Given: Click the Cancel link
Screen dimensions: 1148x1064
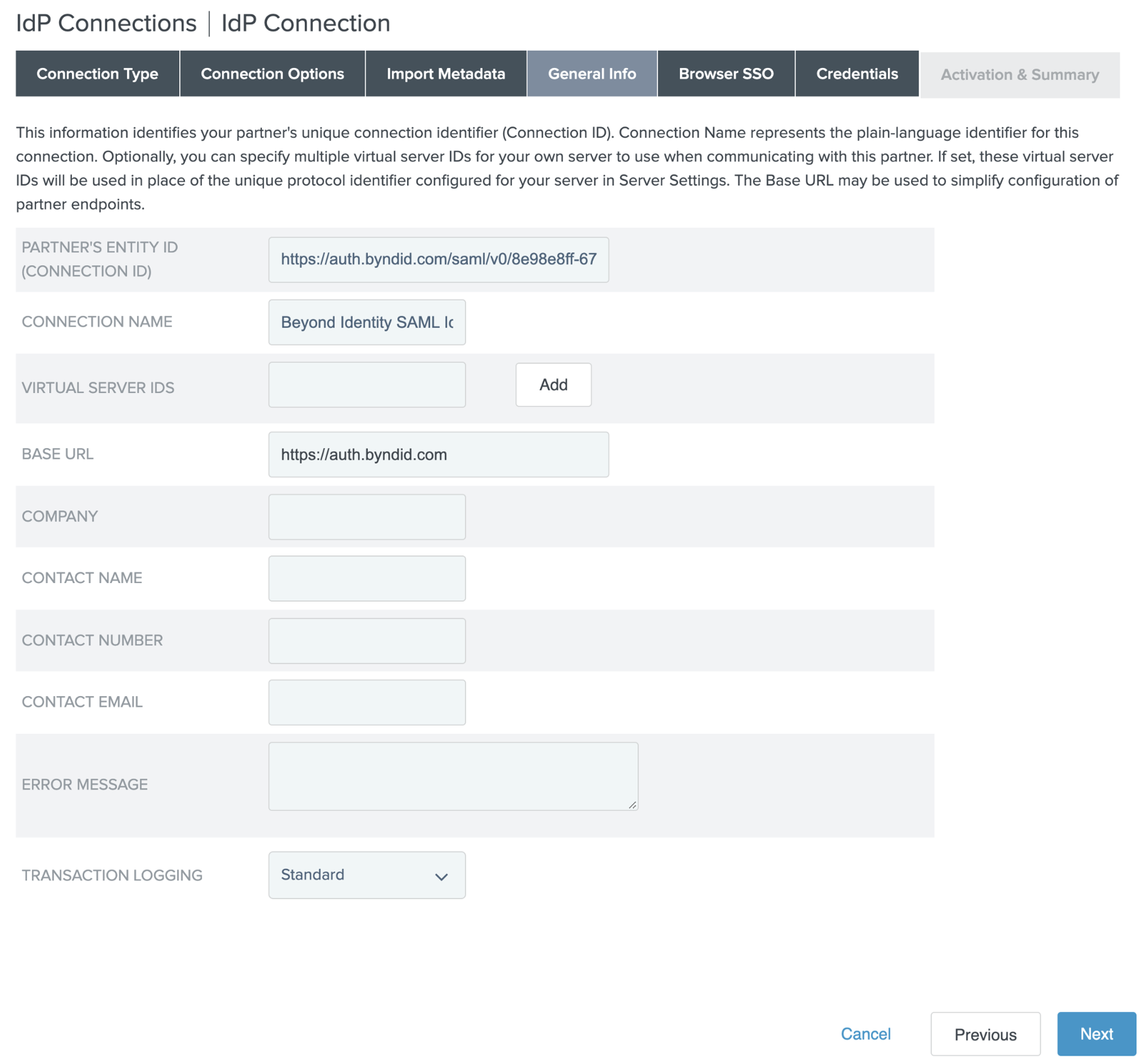Looking at the screenshot, I should tap(865, 1034).
